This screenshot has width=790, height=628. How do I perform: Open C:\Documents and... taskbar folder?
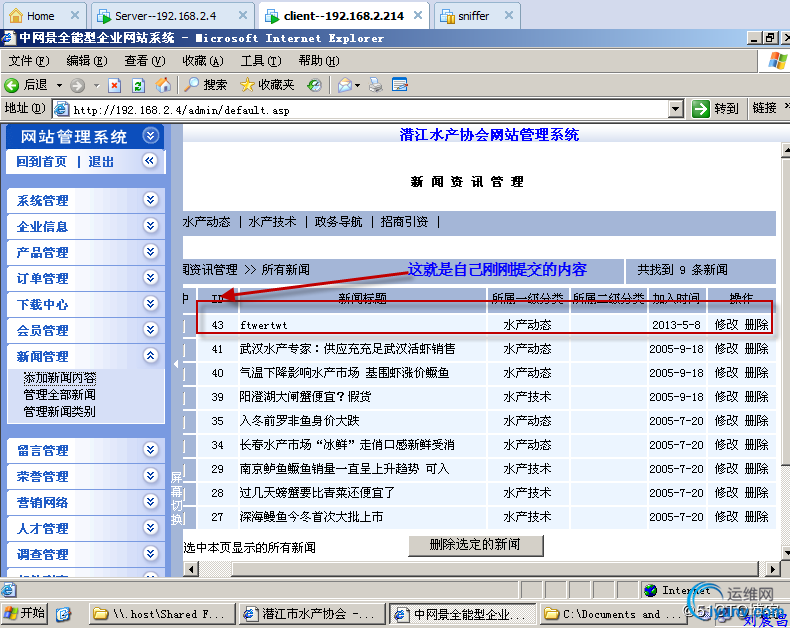click(x=613, y=614)
